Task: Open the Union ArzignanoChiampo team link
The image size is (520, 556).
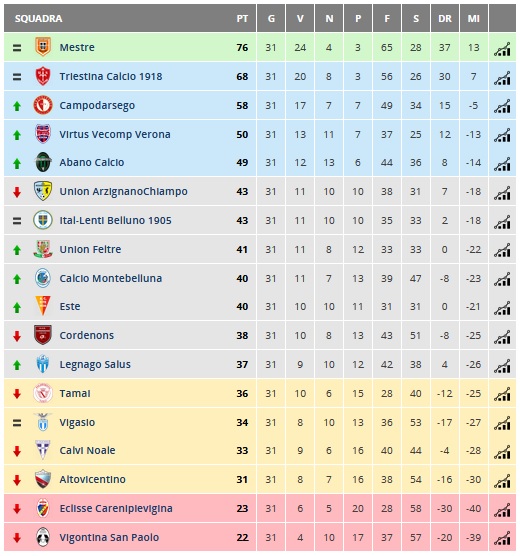Action: click(123, 191)
